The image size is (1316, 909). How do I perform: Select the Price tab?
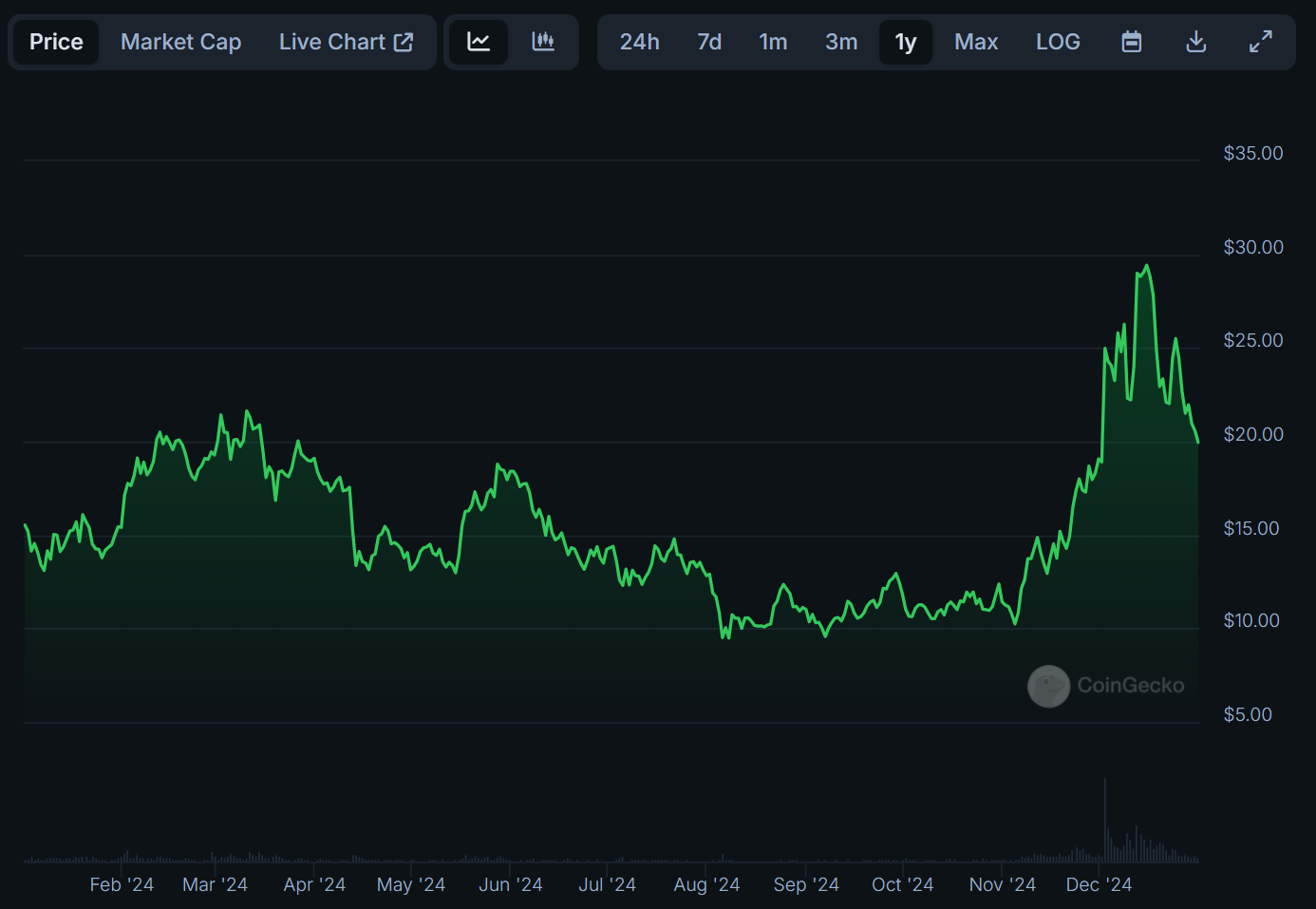coord(56,42)
